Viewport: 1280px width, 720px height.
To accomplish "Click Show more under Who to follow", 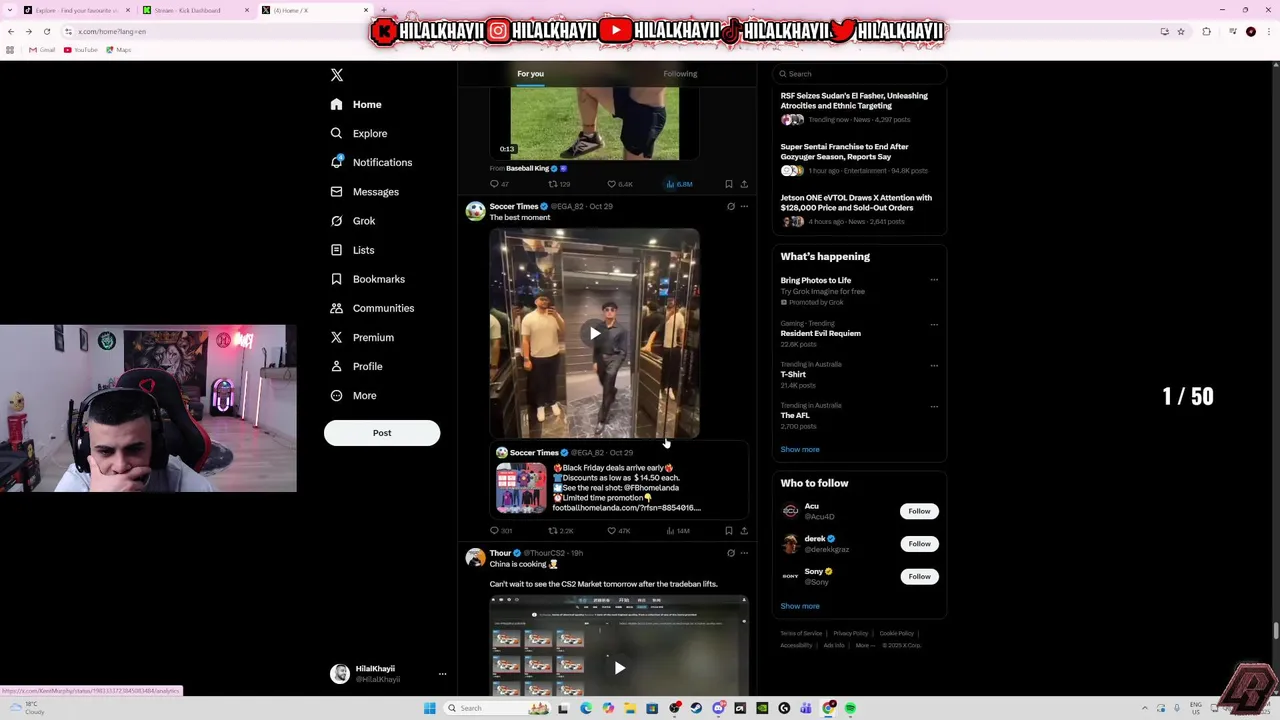I will (x=800, y=606).
